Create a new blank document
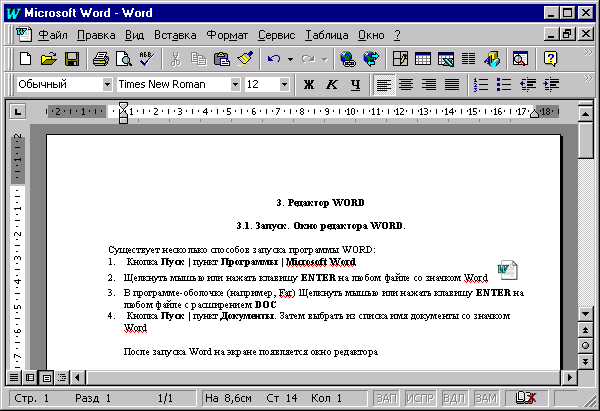The width and height of the screenshot is (600, 411). pyautogui.click(x=26, y=59)
